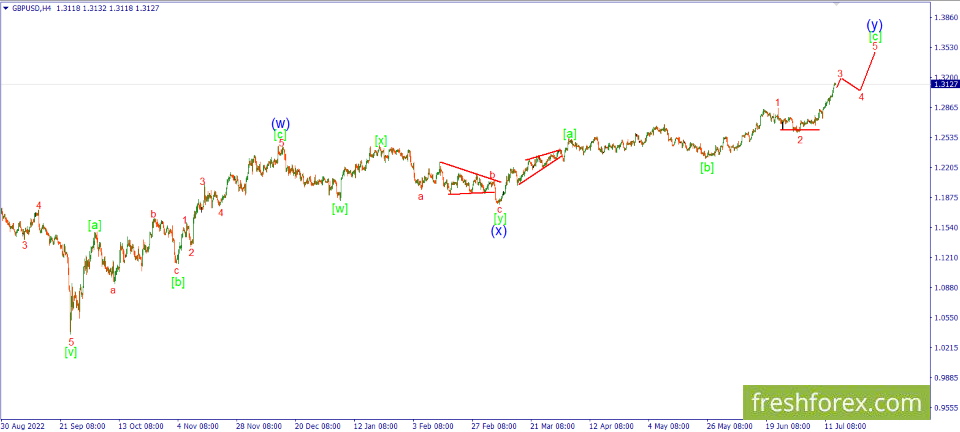960x432 pixels.
Task: Select the green [w] wave label
Action: click(340, 209)
